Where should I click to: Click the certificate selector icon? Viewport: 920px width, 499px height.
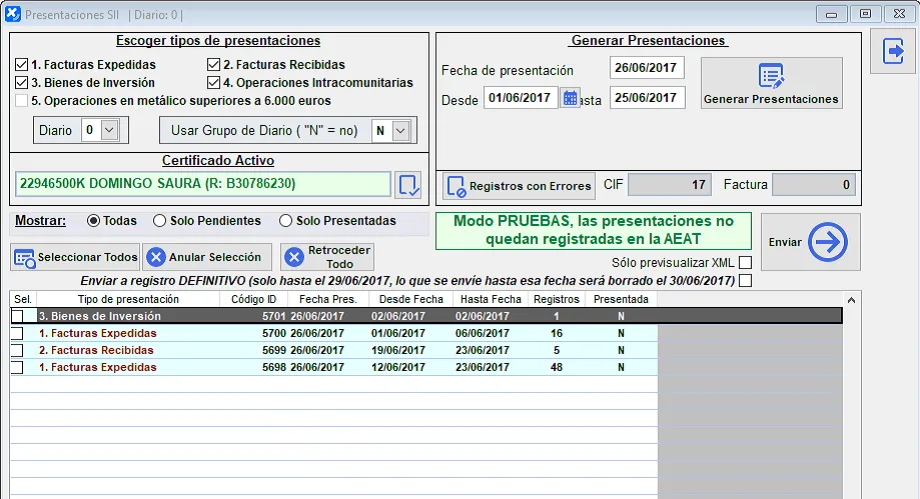tap(408, 185)
